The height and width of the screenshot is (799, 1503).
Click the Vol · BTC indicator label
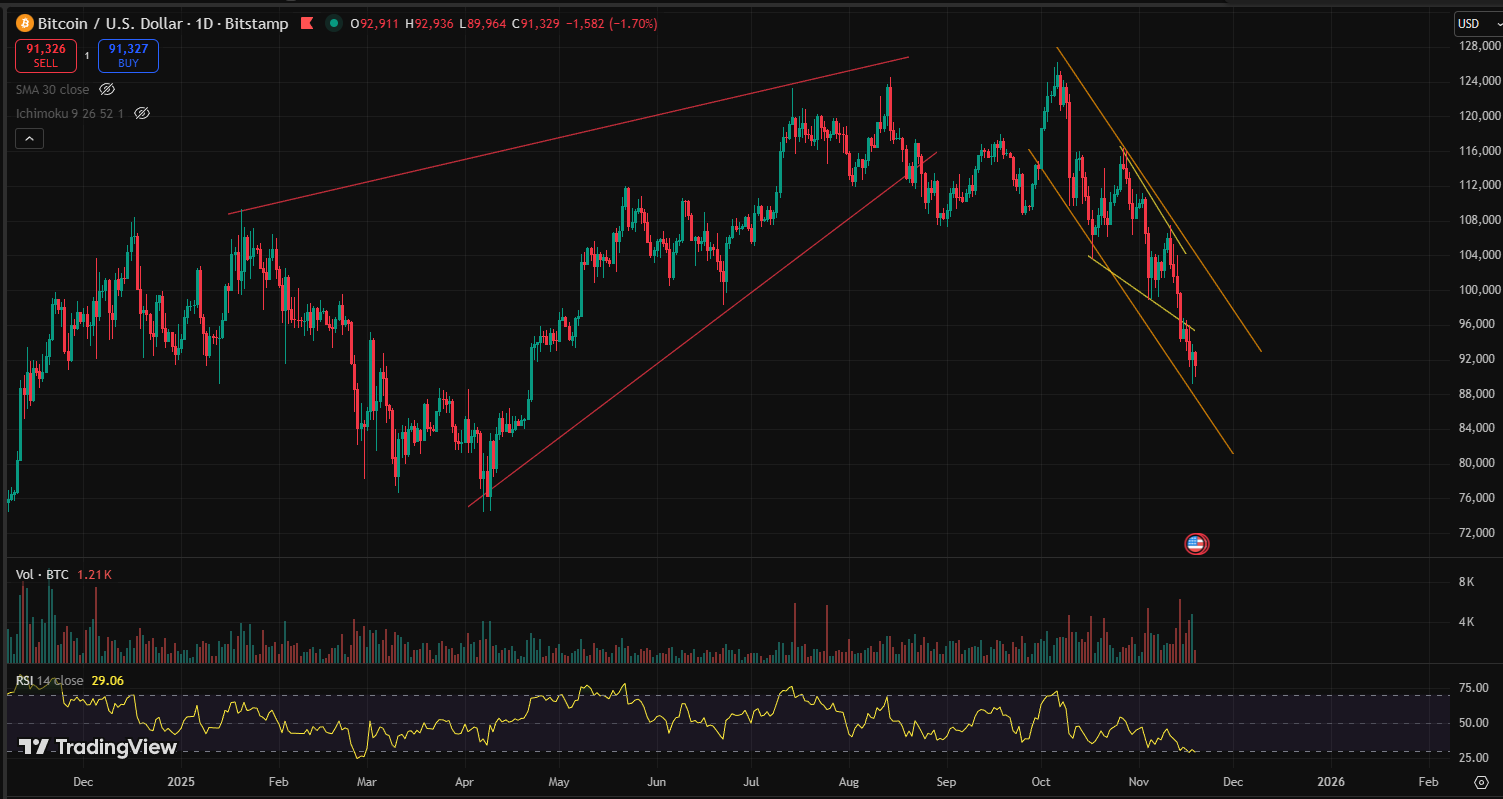point(43,575)
